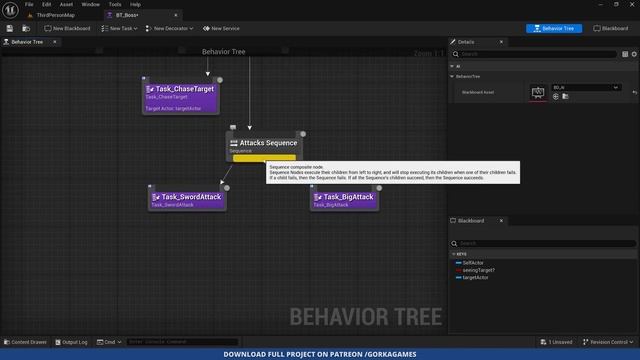Click execution index badge on Task_ChaseTarget
Screen dimensions: 640x360
[220, 80]
